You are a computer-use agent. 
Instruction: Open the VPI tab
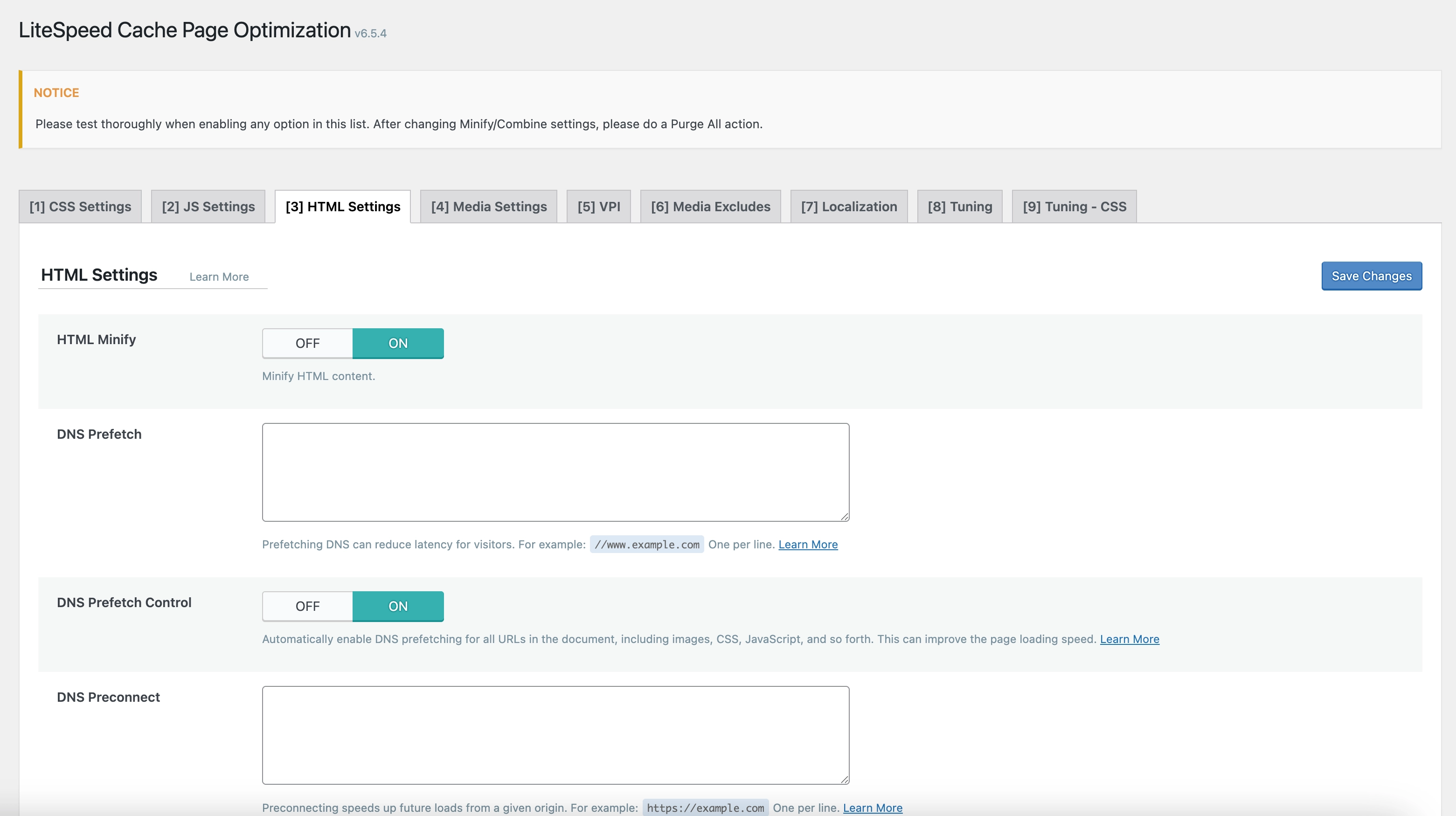coord(598,206)
